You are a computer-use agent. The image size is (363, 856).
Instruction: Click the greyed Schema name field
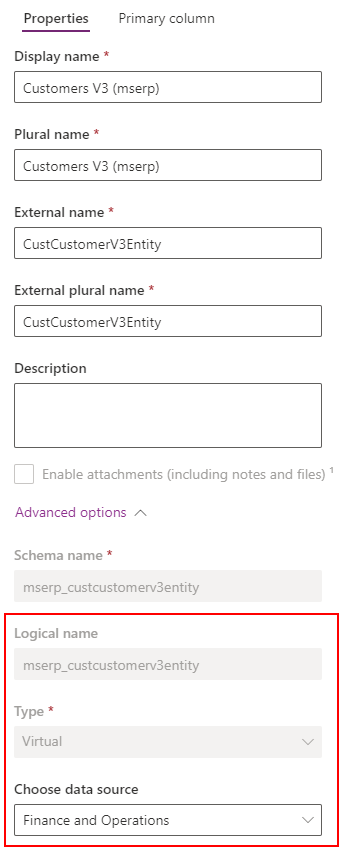click(168, 586)
